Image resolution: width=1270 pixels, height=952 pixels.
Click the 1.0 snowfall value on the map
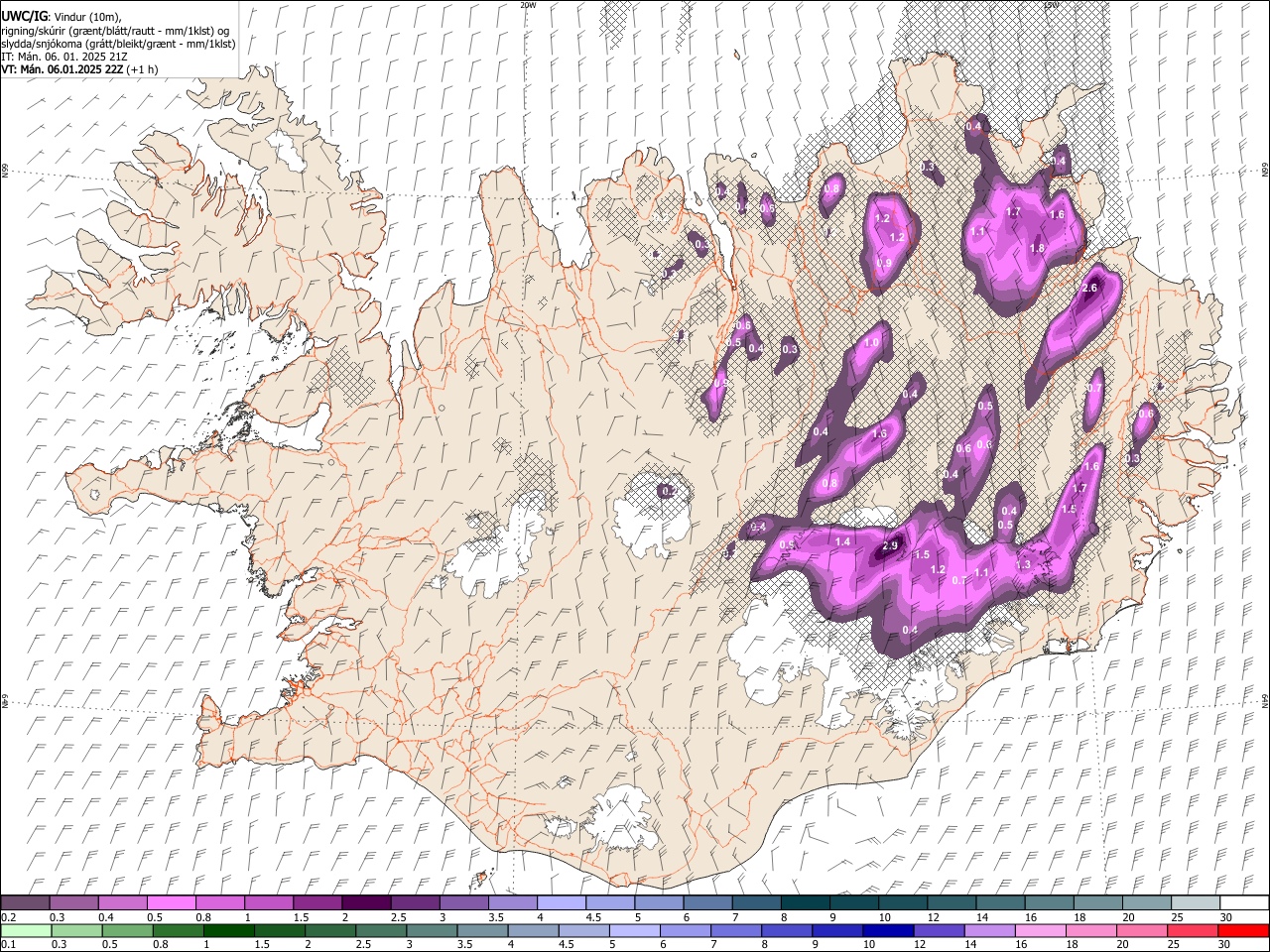pyautogui.click(x=872, y=343)
